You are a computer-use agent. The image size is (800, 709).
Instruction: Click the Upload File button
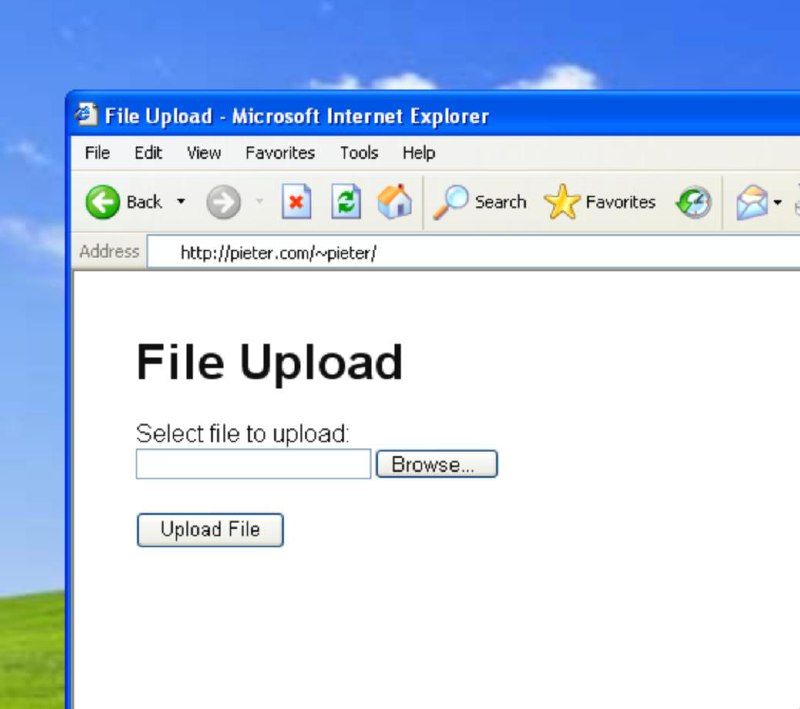[210, 530]
